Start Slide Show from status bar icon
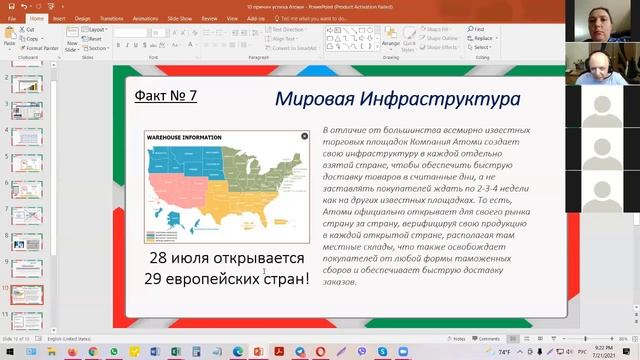The height and width of the screenshot is (360, 640). (x=553, y=338)
